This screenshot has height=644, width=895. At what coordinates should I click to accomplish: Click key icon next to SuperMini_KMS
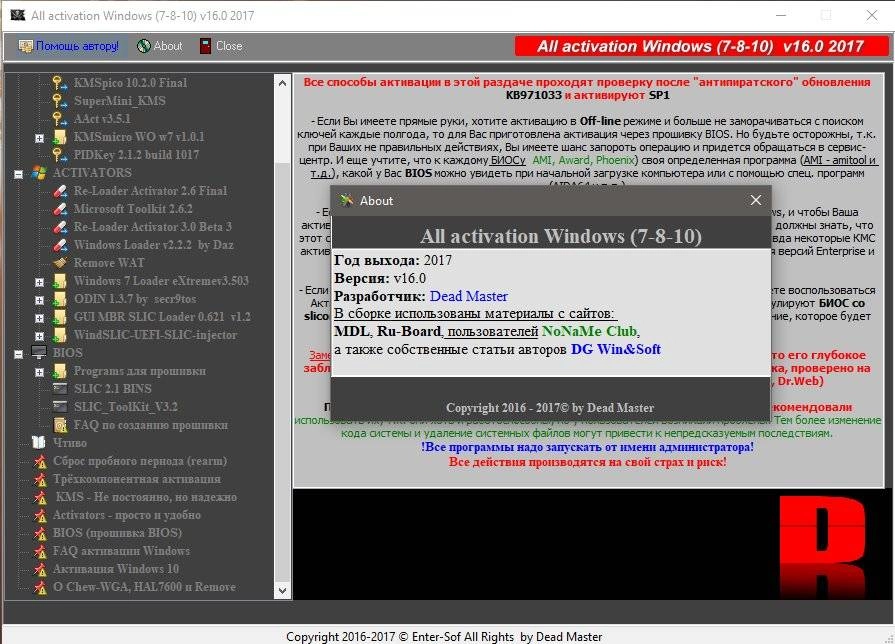click(59, 101)
